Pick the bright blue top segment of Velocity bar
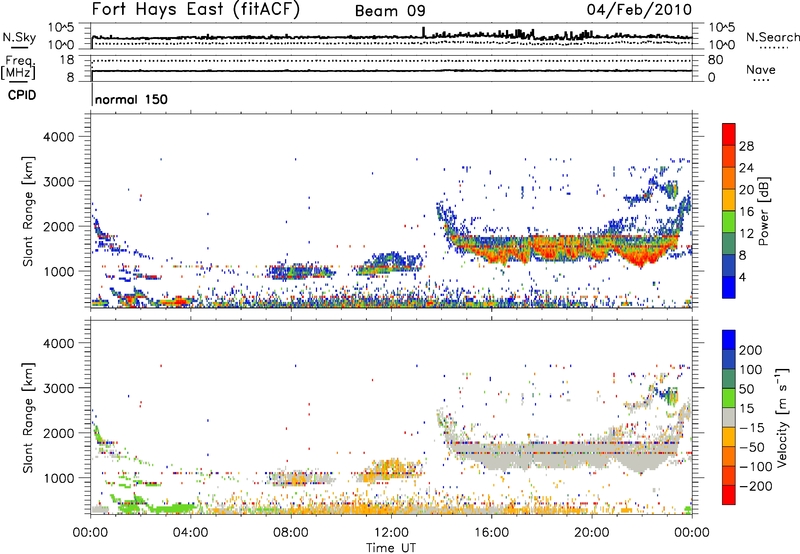Screen dimensions: 800x554 729,339
